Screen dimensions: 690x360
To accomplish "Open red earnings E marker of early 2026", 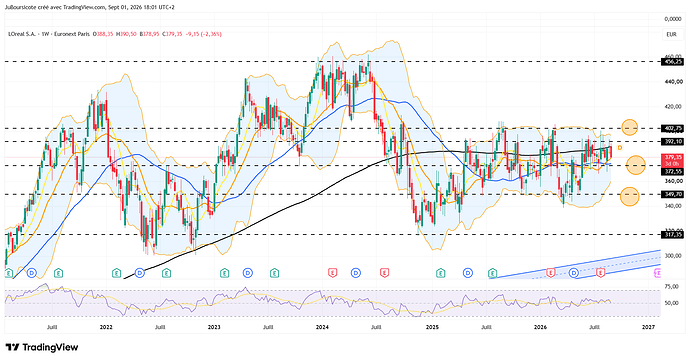I will click(x=551, y=273).
